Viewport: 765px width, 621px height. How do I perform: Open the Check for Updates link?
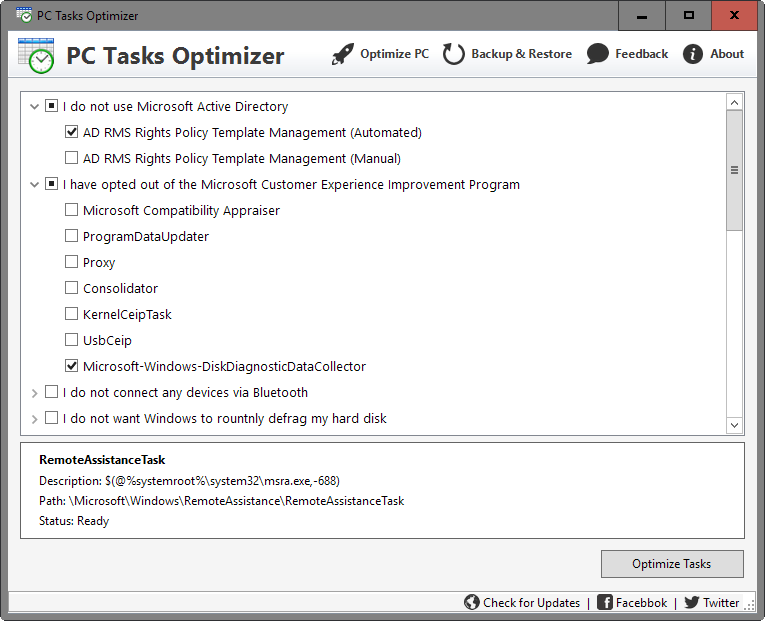click(x=531, y=602)
